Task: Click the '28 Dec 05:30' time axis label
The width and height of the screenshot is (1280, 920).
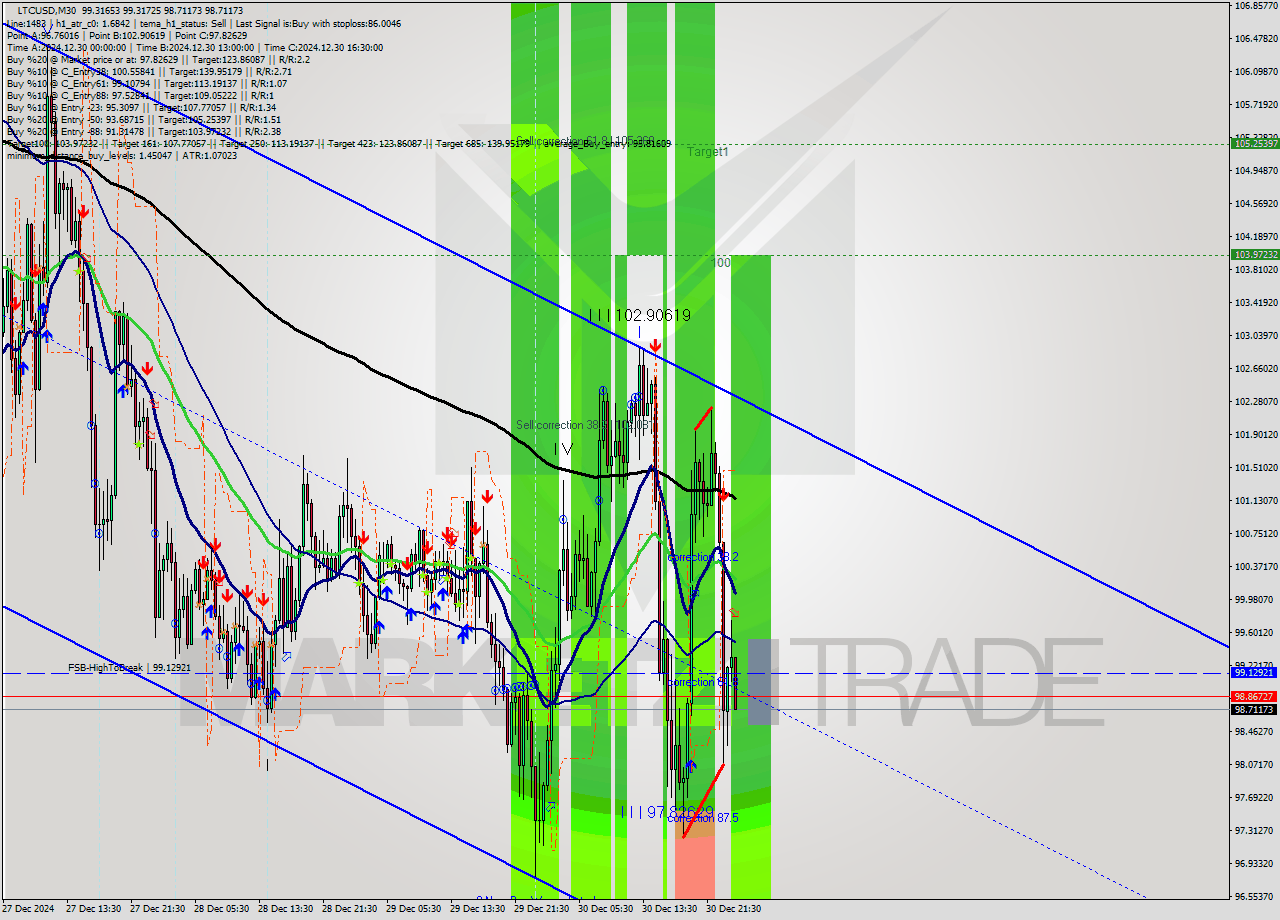Action: (223, 909)
